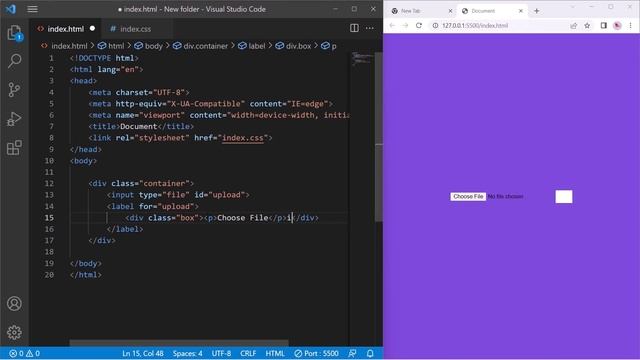Viewport: 640px width, 360px height.
Task: Click Ln 15, Col 48 in status bar
Action: pos(142,353)
